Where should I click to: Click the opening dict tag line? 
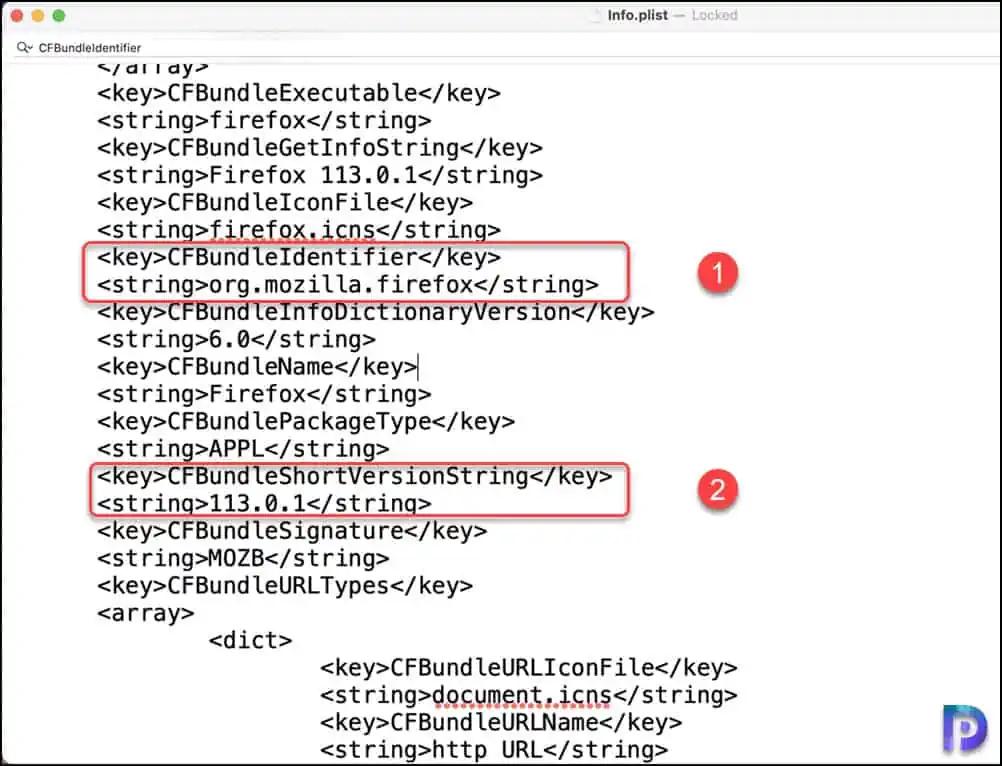tap(250, 641)
